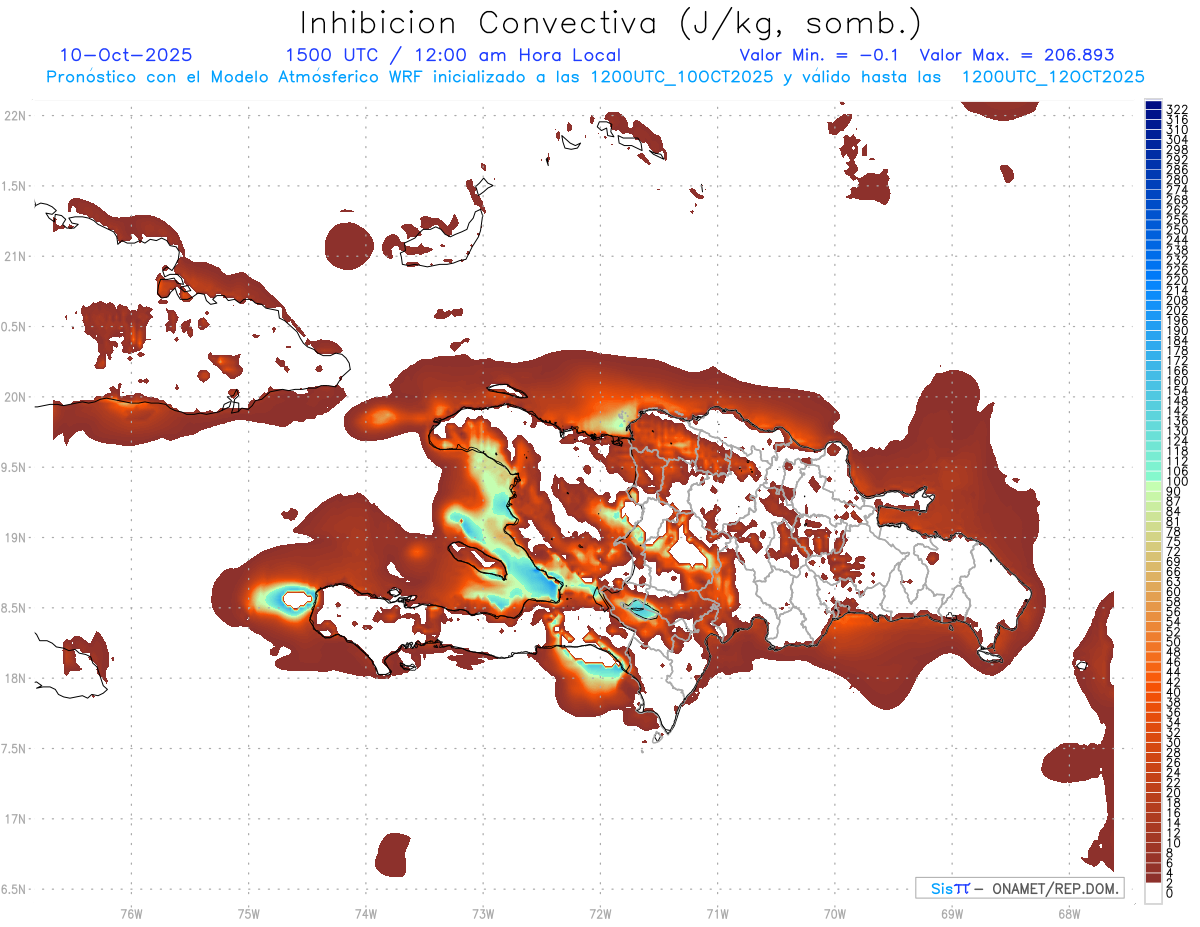Click the '50' value on the color bar
The width and height of the screenshot is (1200, 927).
pos(1173,642)
